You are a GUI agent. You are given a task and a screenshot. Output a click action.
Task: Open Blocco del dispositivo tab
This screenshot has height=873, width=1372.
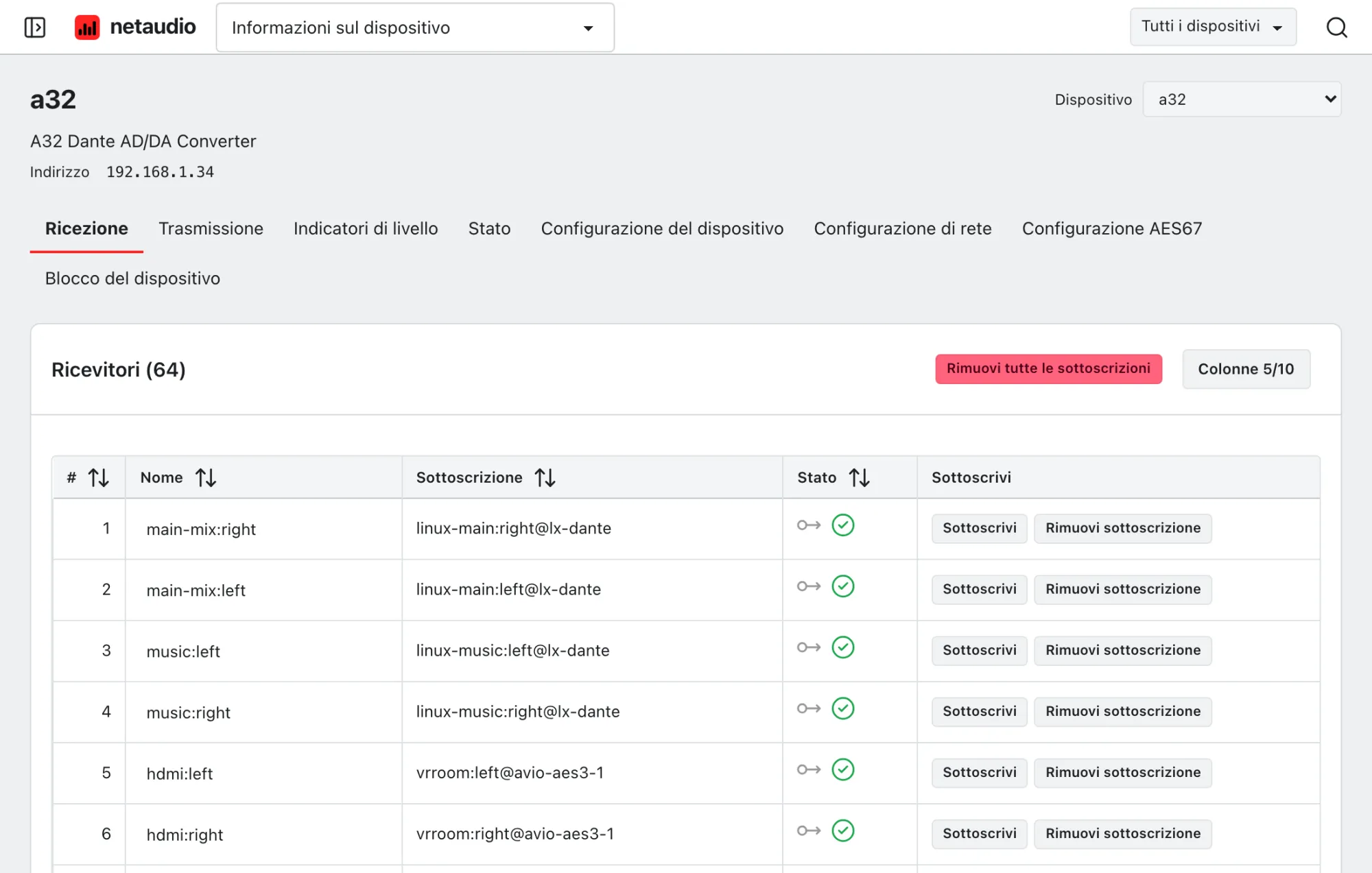[x=132, y=278]
